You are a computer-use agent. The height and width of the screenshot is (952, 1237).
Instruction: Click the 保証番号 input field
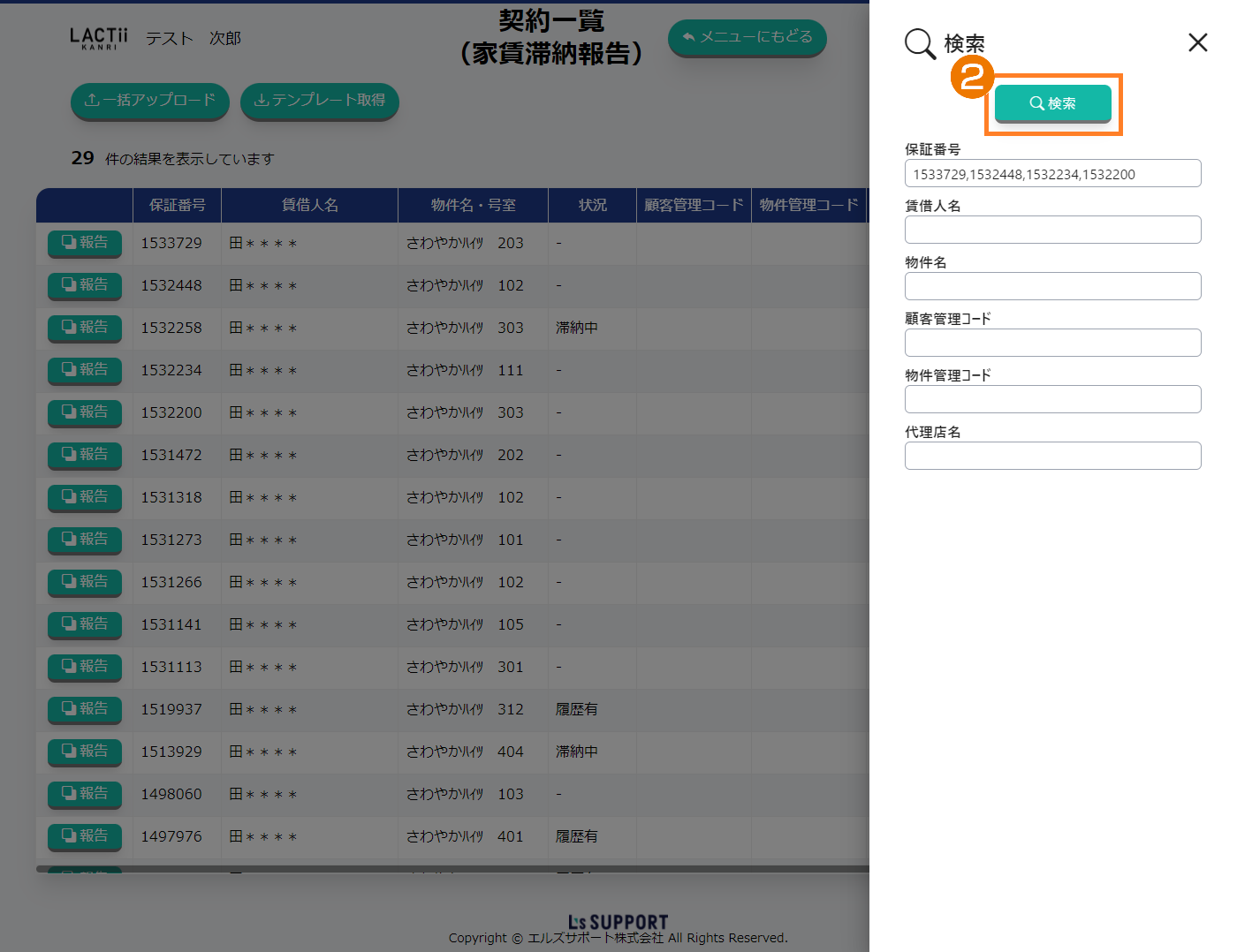point(1052,174)
